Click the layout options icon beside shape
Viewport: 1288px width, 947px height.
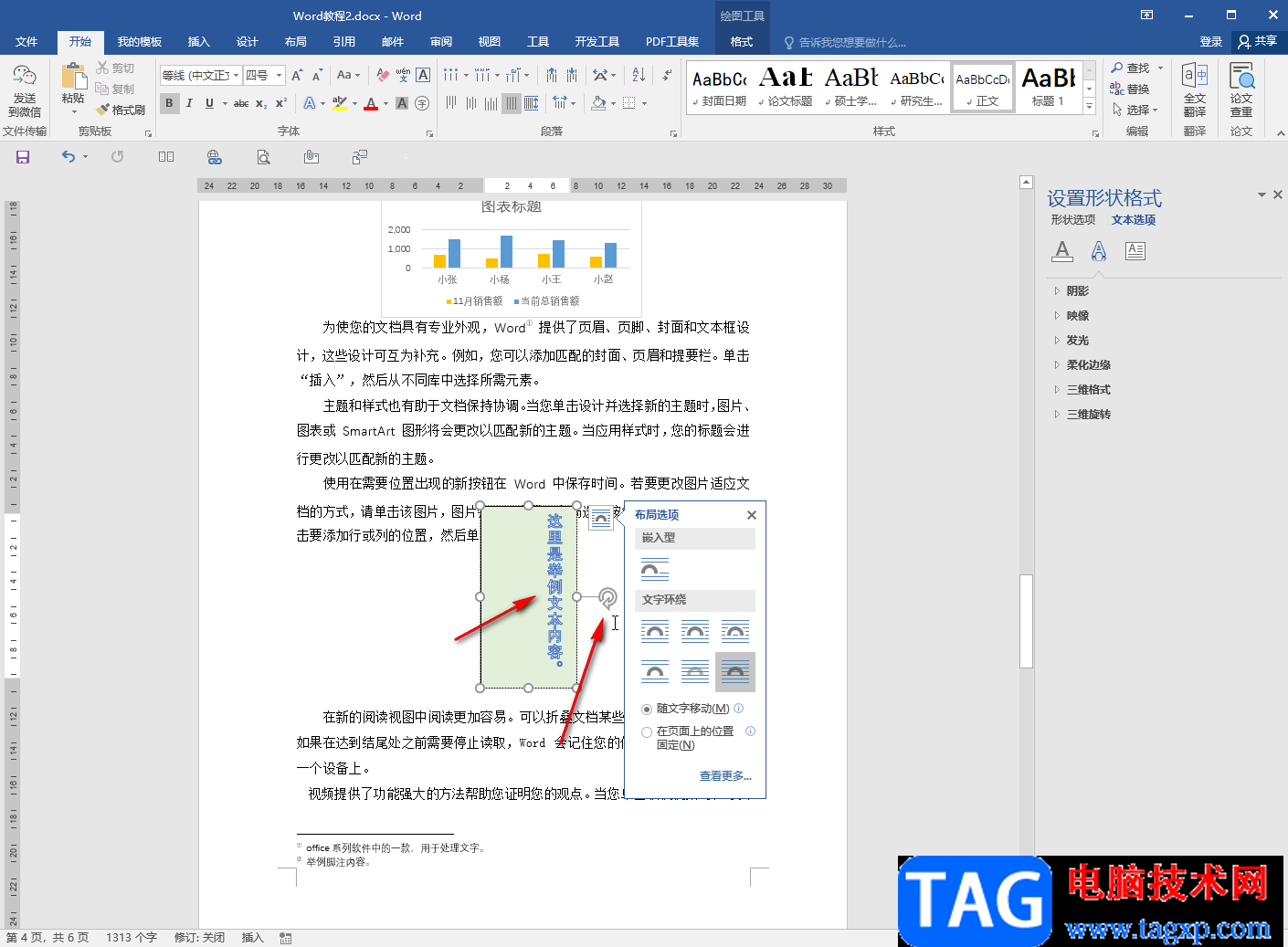[601, 519]
